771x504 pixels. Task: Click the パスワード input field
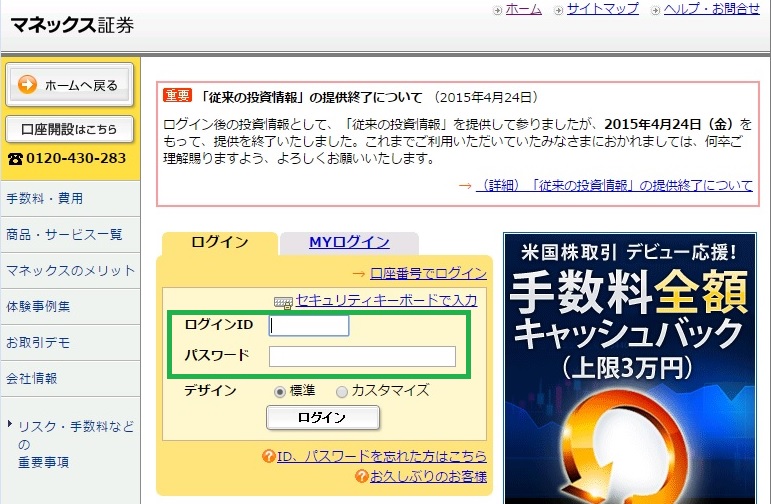pyautogui.click(x=362, y=356)
